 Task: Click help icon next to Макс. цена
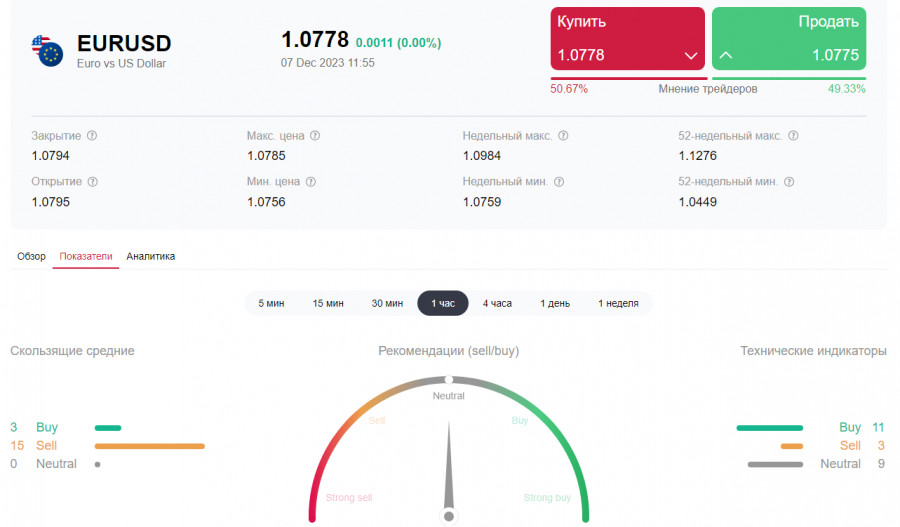[x=315, y=135]
